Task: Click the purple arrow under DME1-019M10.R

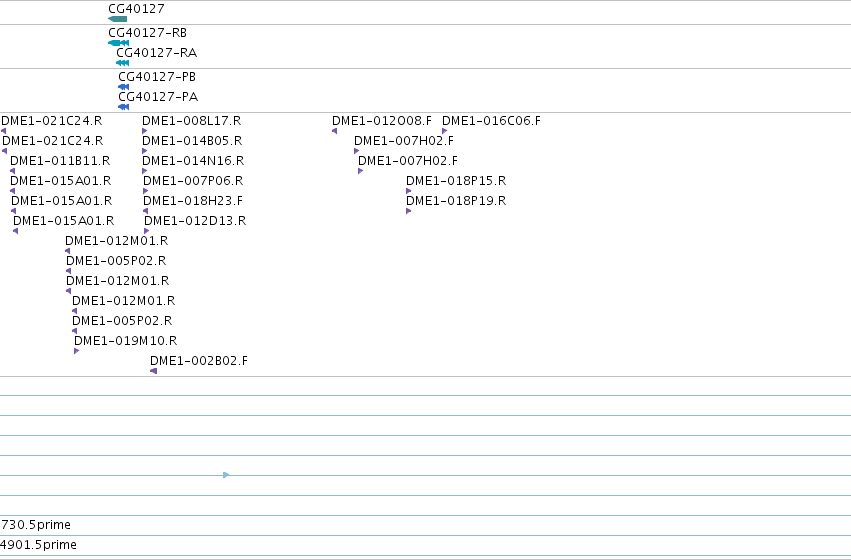Action: [x=77, y=351]
